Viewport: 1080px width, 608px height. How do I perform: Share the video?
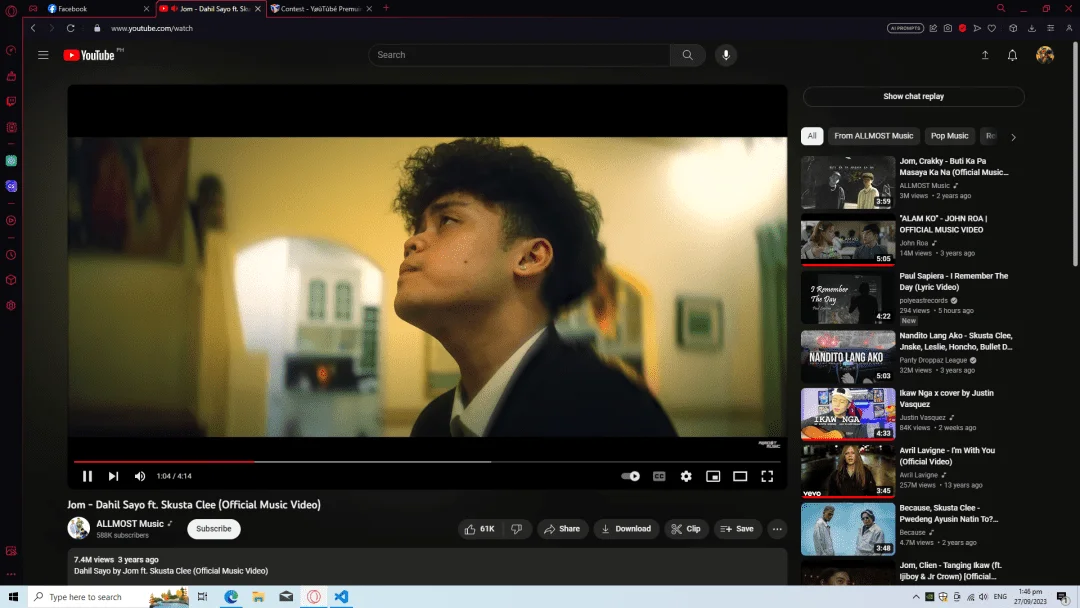(562, 529)
